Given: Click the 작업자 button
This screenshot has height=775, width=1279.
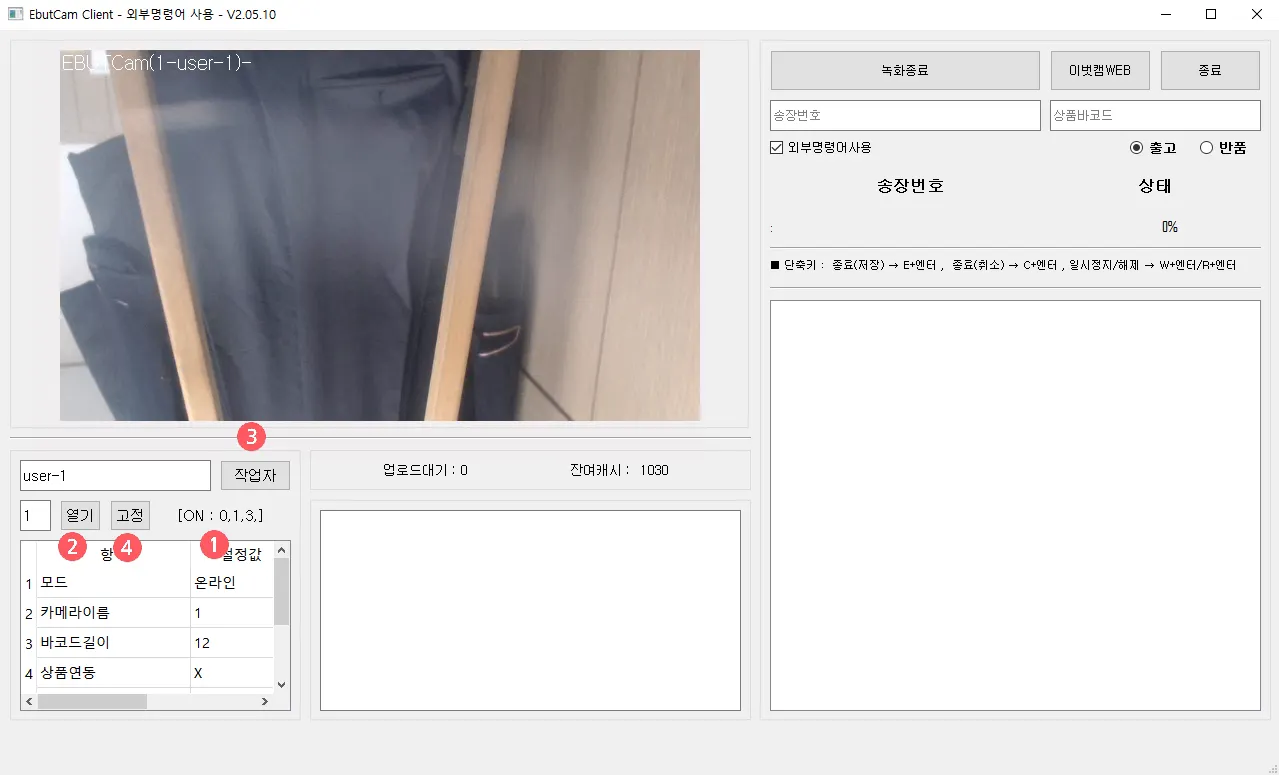Looking at the screenshot, I should (255, 475).
